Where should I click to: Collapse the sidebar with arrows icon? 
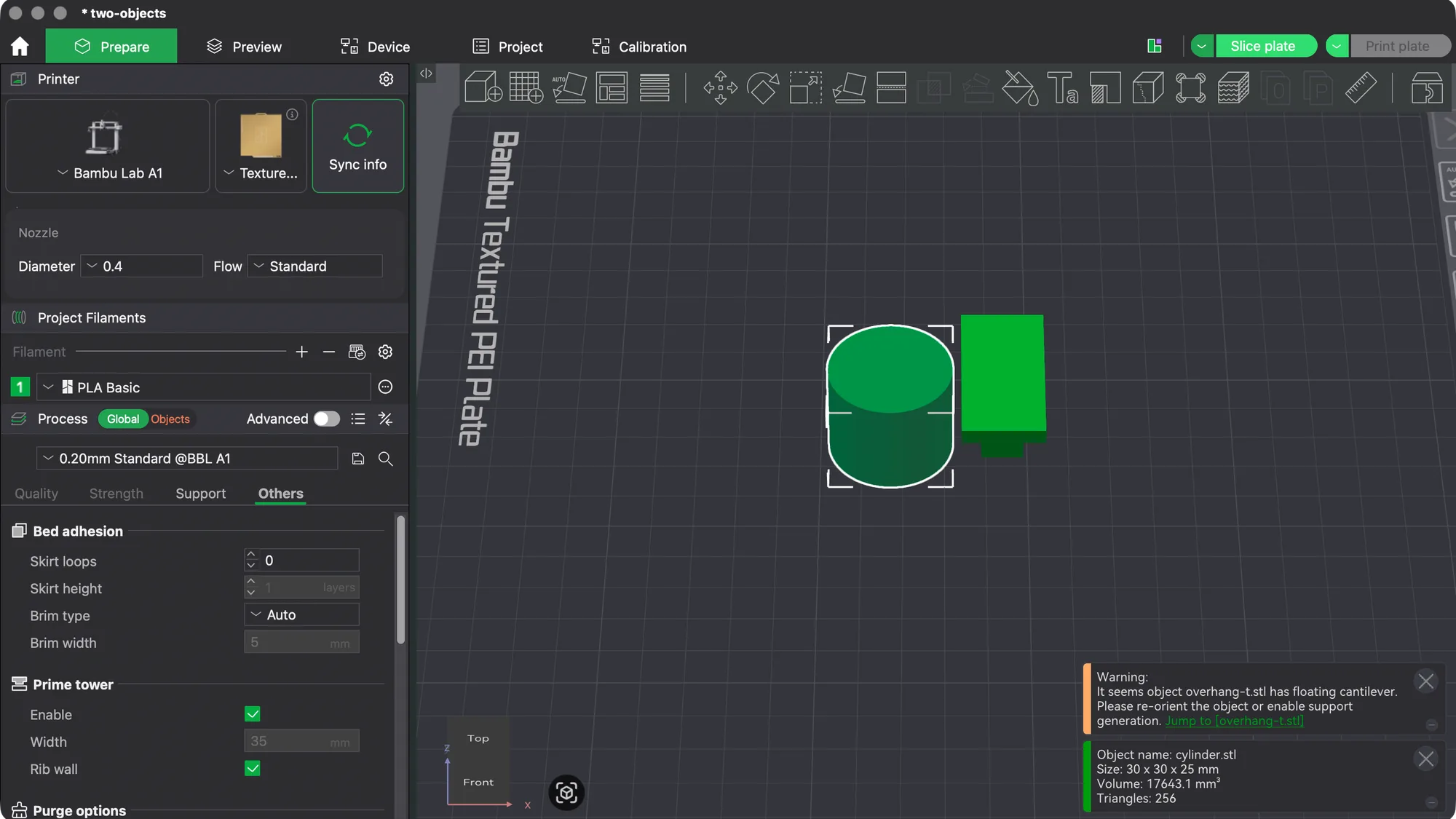(x=426, y=73)
